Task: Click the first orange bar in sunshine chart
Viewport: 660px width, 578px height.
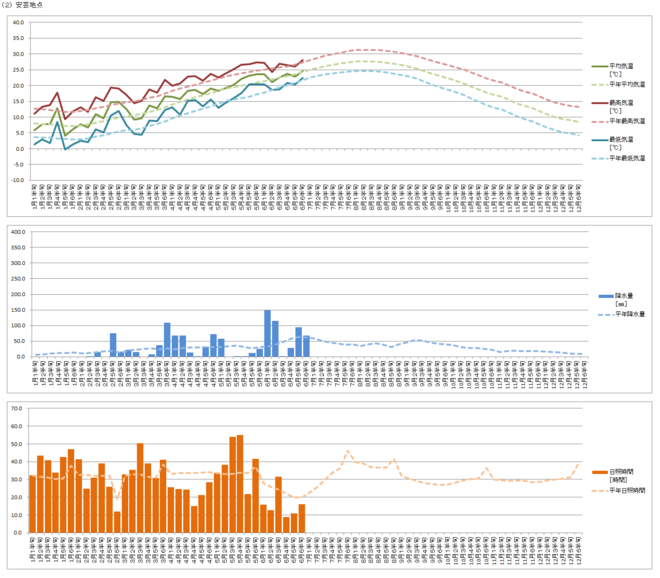Action: (x=32, y=504)
